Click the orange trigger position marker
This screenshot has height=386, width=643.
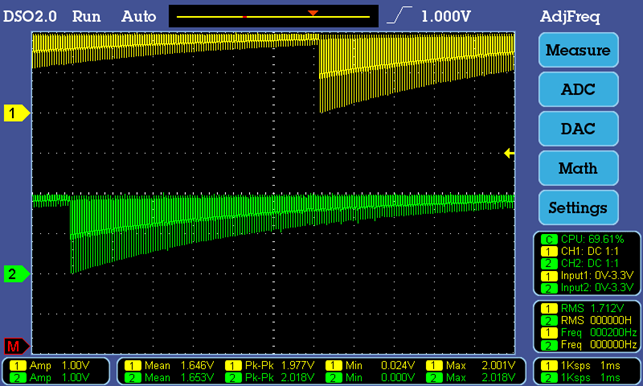tap(313, 13)
